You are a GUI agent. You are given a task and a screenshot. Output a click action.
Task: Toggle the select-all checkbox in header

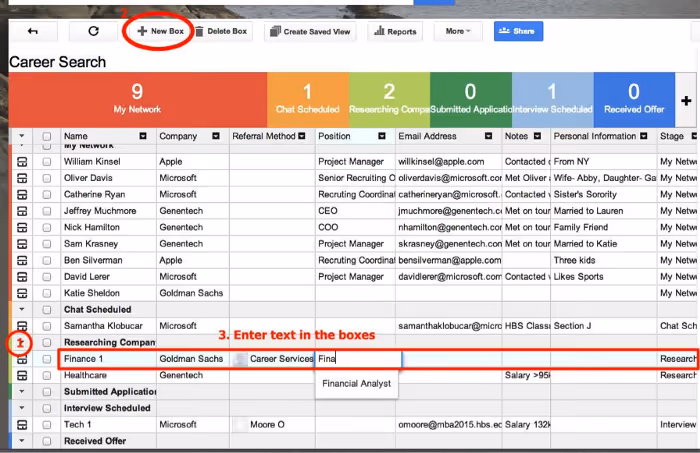click(47, 137)
